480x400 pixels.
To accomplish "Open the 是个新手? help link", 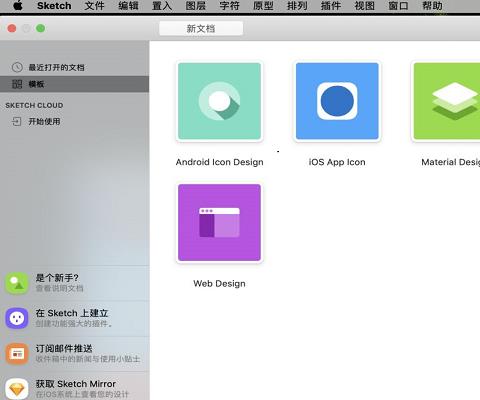I will [57, 278].
